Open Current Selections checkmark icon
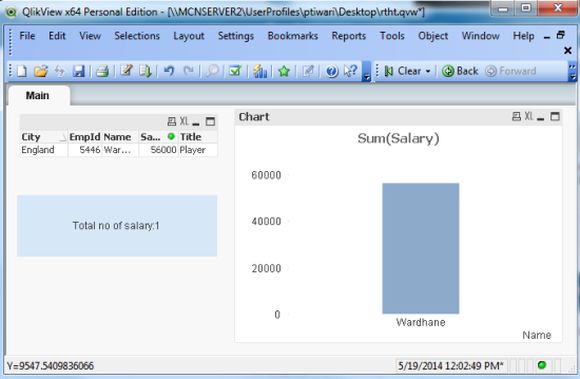 tap(235, 71)
